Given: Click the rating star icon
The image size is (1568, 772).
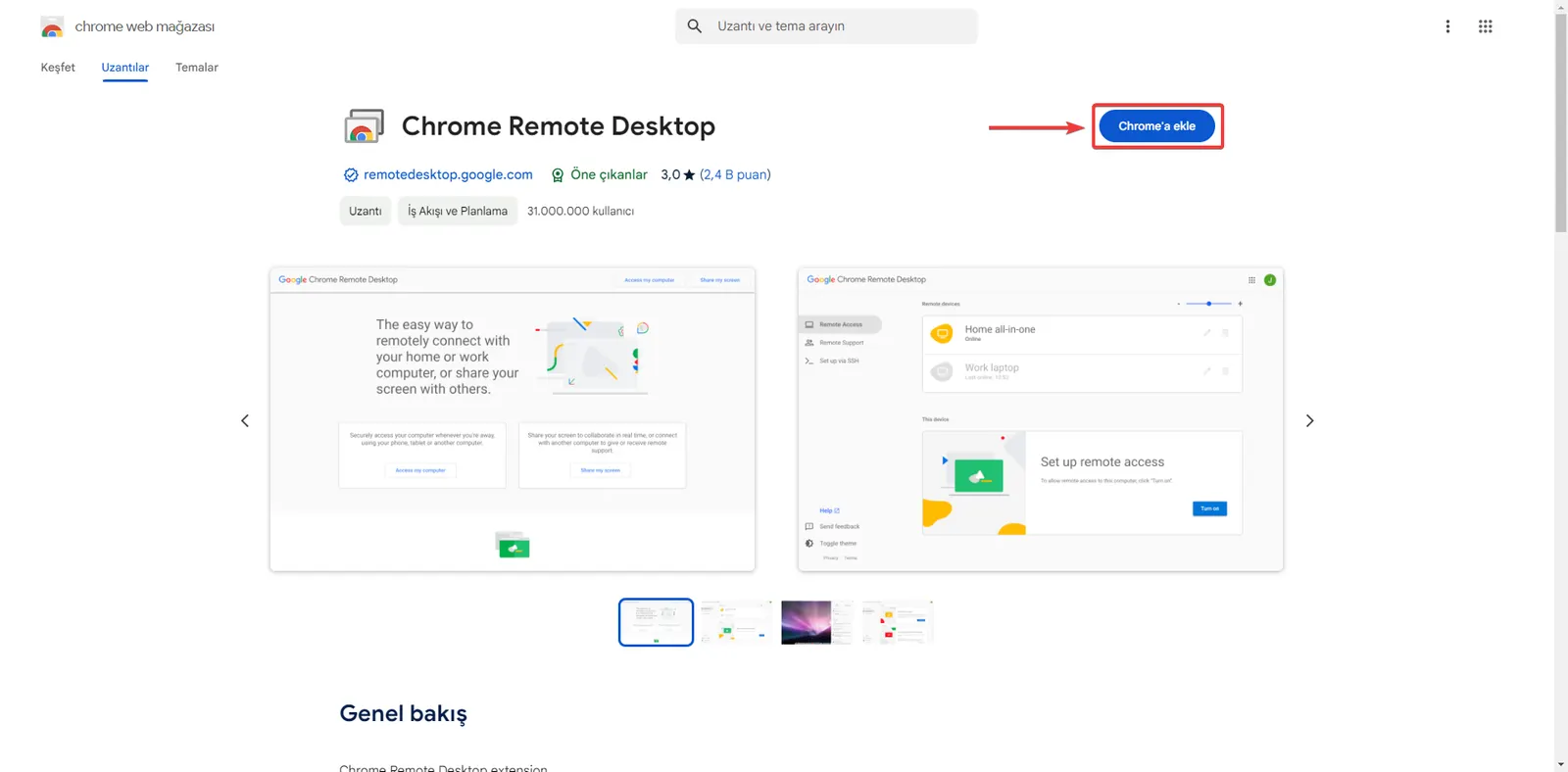Looking at the screenshot, I should click(x=689, y=174).
